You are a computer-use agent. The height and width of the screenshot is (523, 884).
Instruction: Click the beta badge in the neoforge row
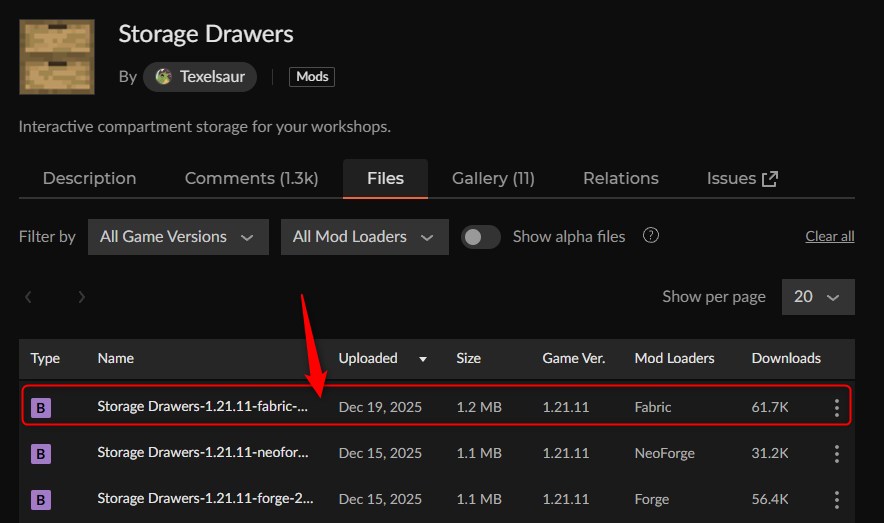point(41,454)
